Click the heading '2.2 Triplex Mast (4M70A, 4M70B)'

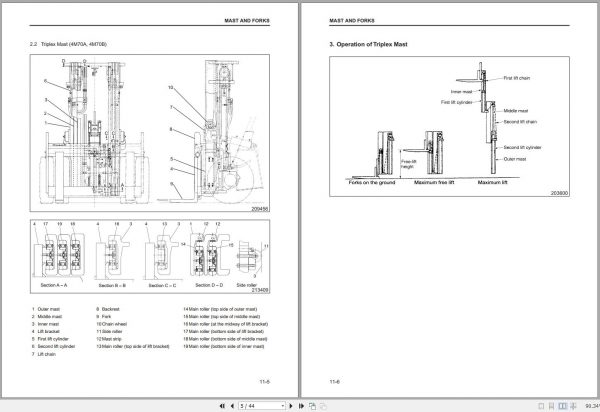pos(68,44)
